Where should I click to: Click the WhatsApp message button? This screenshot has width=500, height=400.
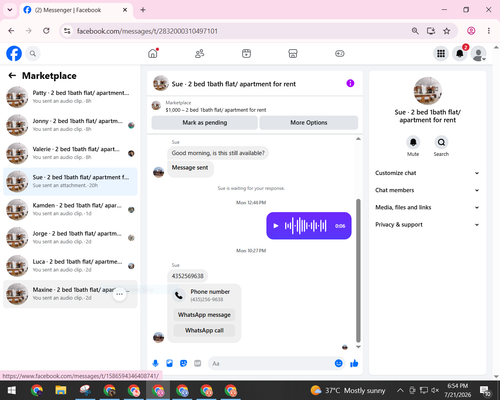coord(204,315)
